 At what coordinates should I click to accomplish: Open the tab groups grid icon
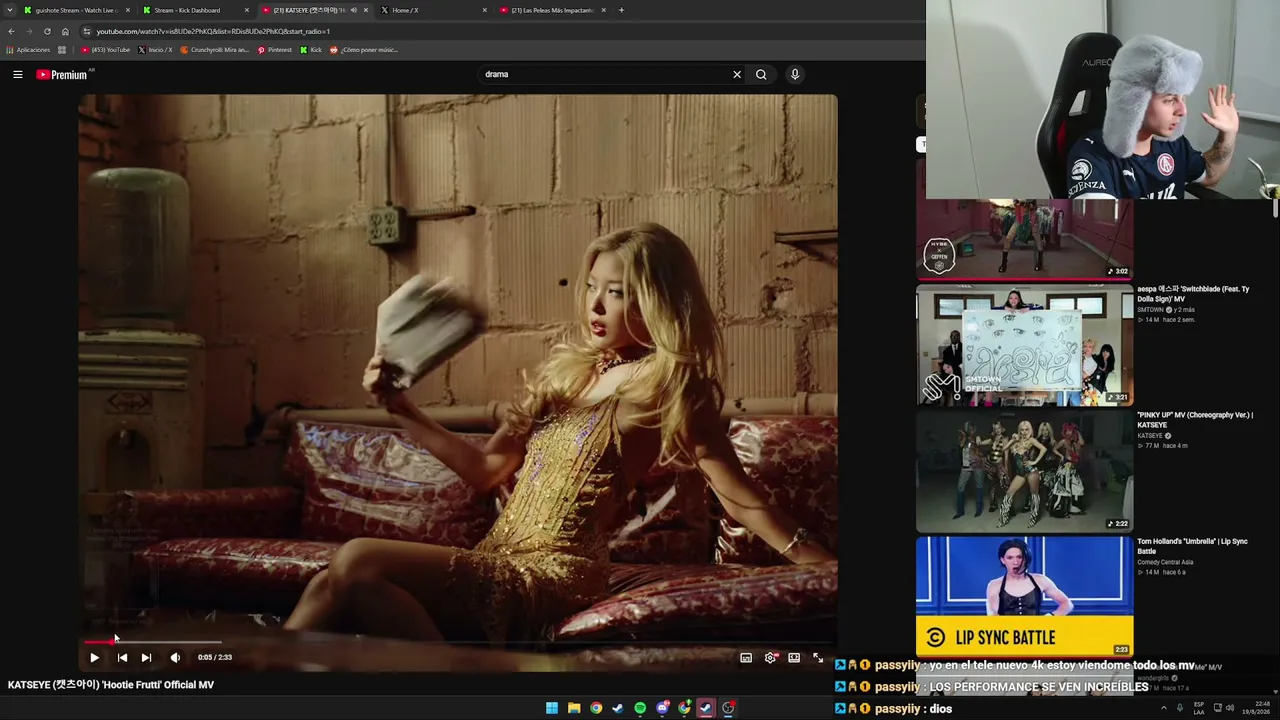pos(62,49)
